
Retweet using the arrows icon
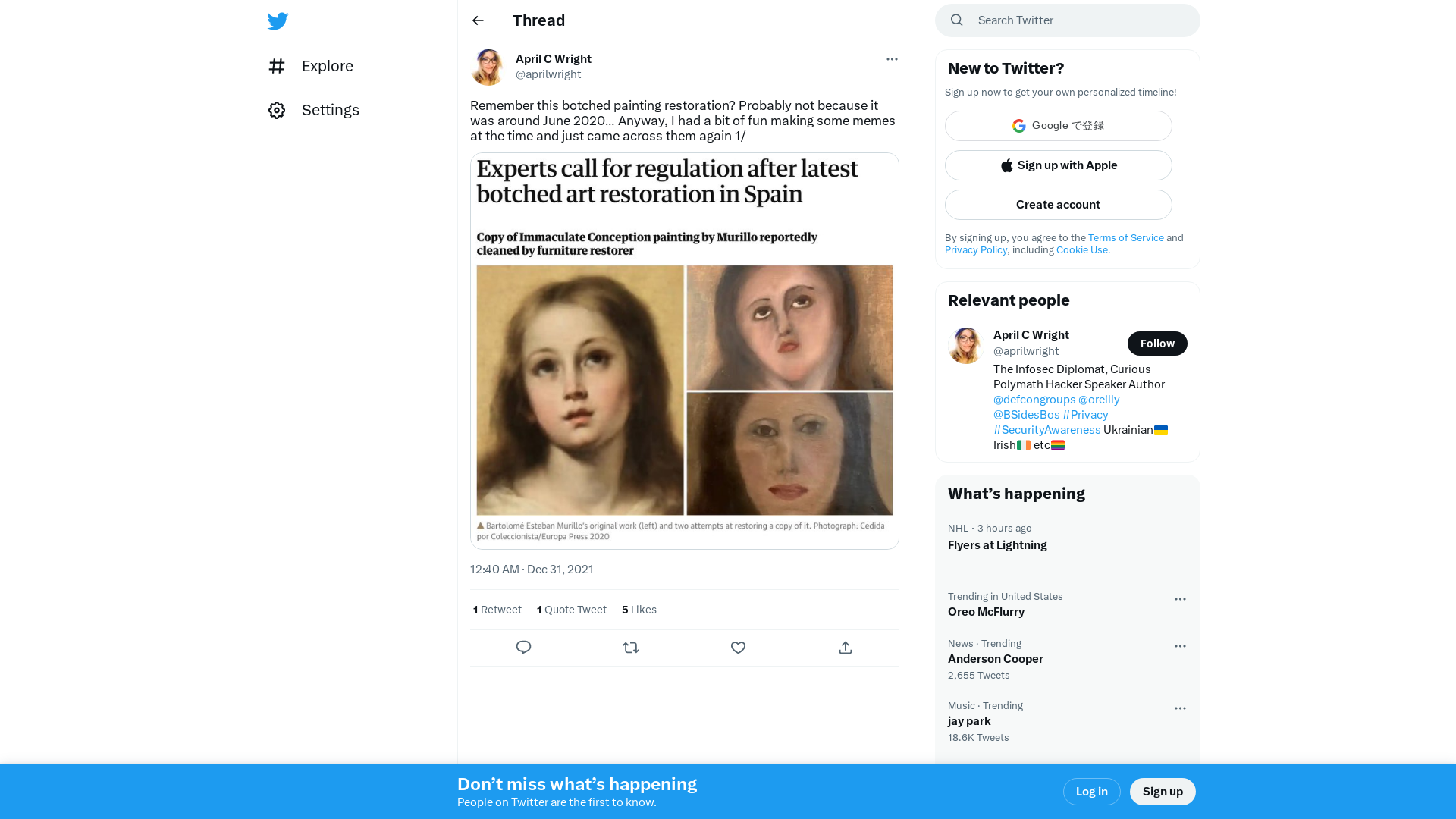631,648
